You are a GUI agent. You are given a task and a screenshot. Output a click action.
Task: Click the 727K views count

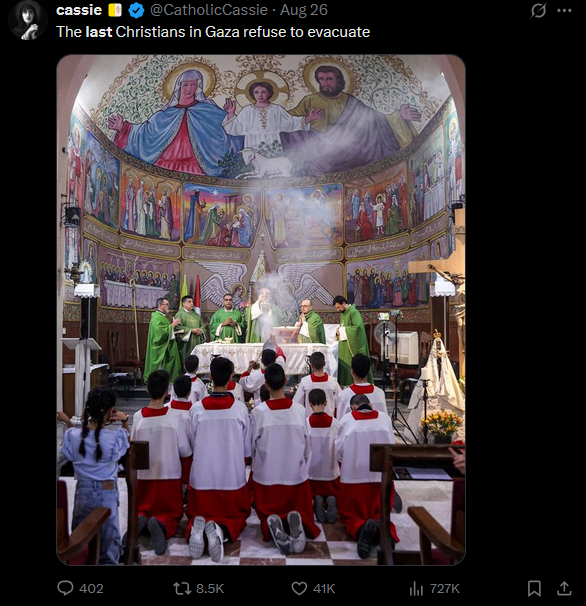click(445, 589)
